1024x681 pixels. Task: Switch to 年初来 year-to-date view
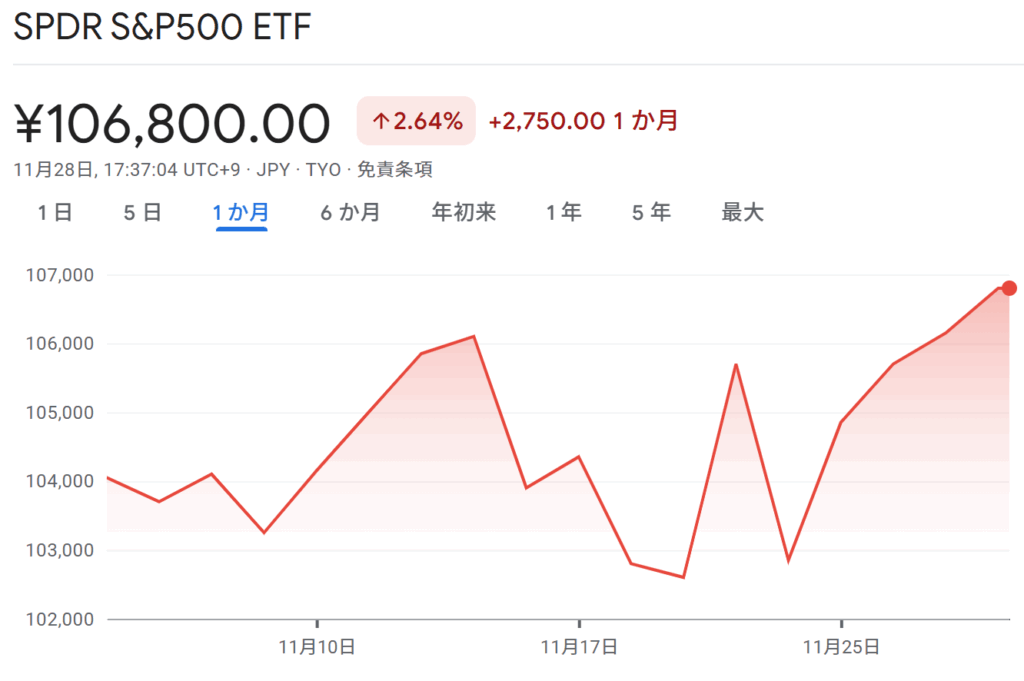pos(463,212)
